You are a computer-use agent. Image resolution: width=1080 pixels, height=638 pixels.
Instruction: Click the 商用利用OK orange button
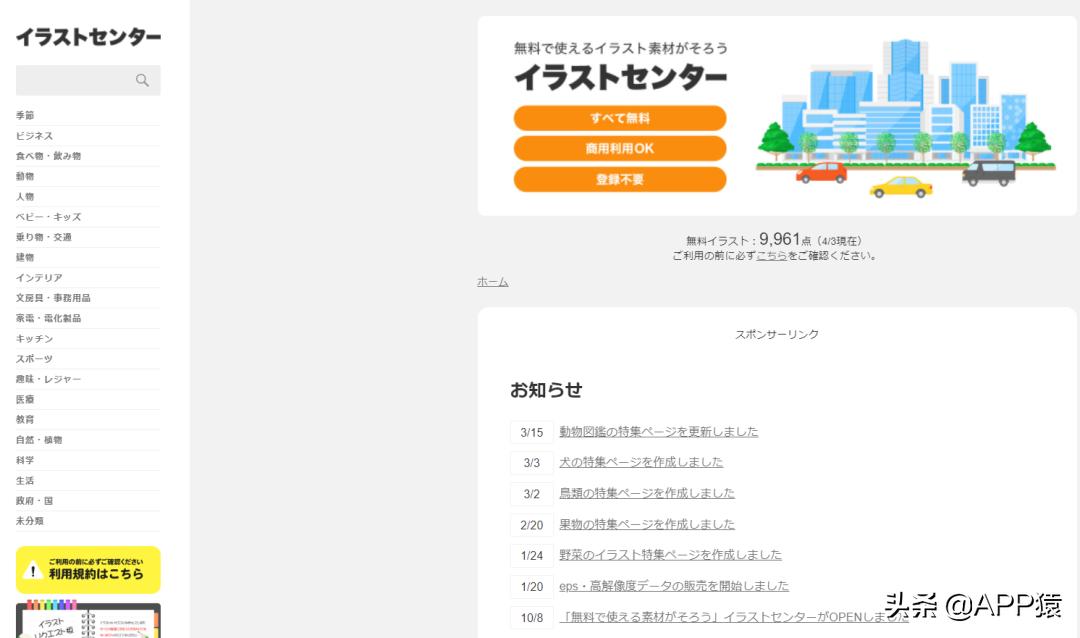point(620,148)
